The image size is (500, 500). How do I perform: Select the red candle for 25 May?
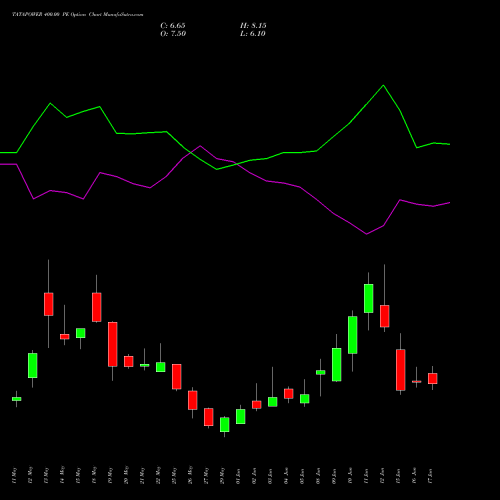tap(177, 376)
